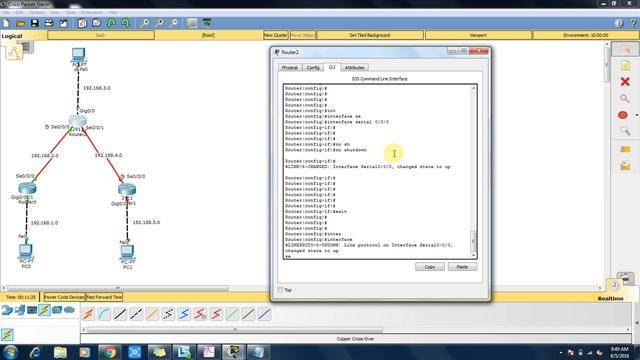Pick the Copper Straight-Through cable
The image size is (640, 360).
[x=120, y=314]
